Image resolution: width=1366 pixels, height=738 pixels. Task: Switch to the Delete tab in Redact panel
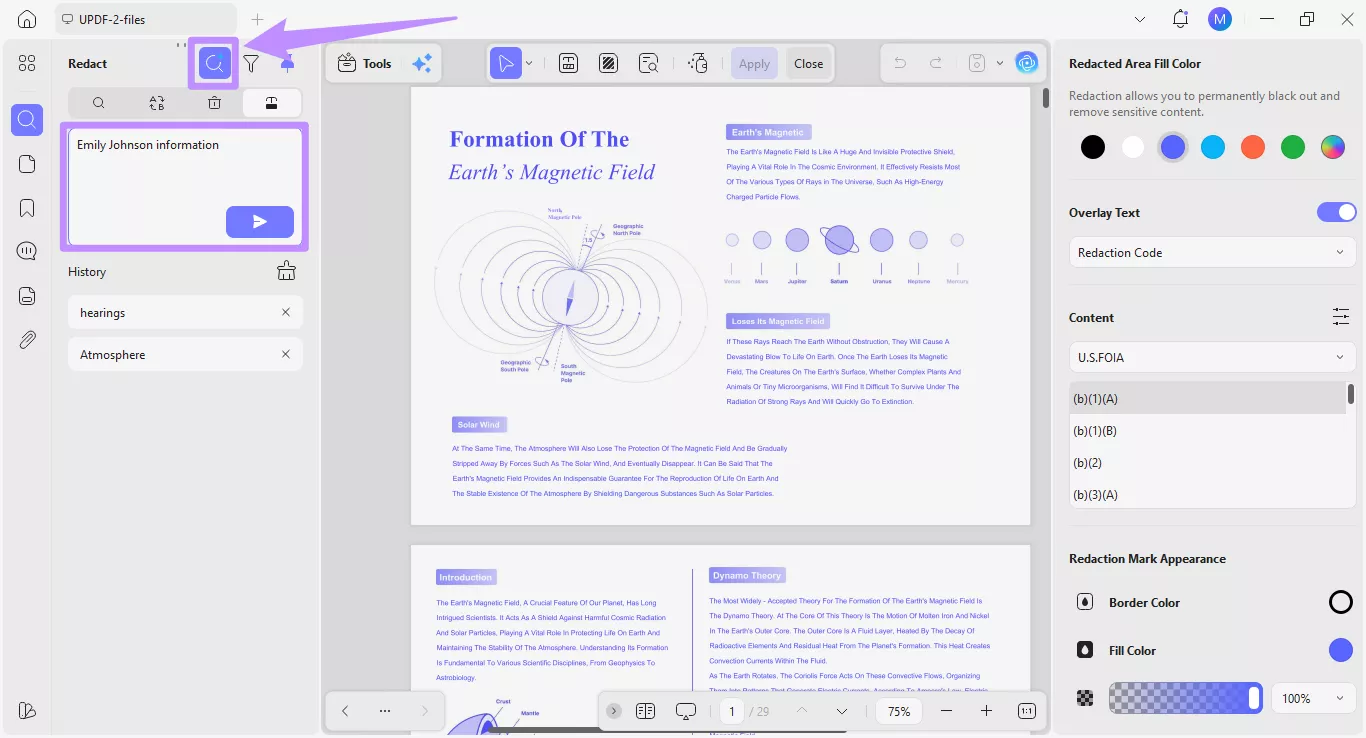pos(215,102)
